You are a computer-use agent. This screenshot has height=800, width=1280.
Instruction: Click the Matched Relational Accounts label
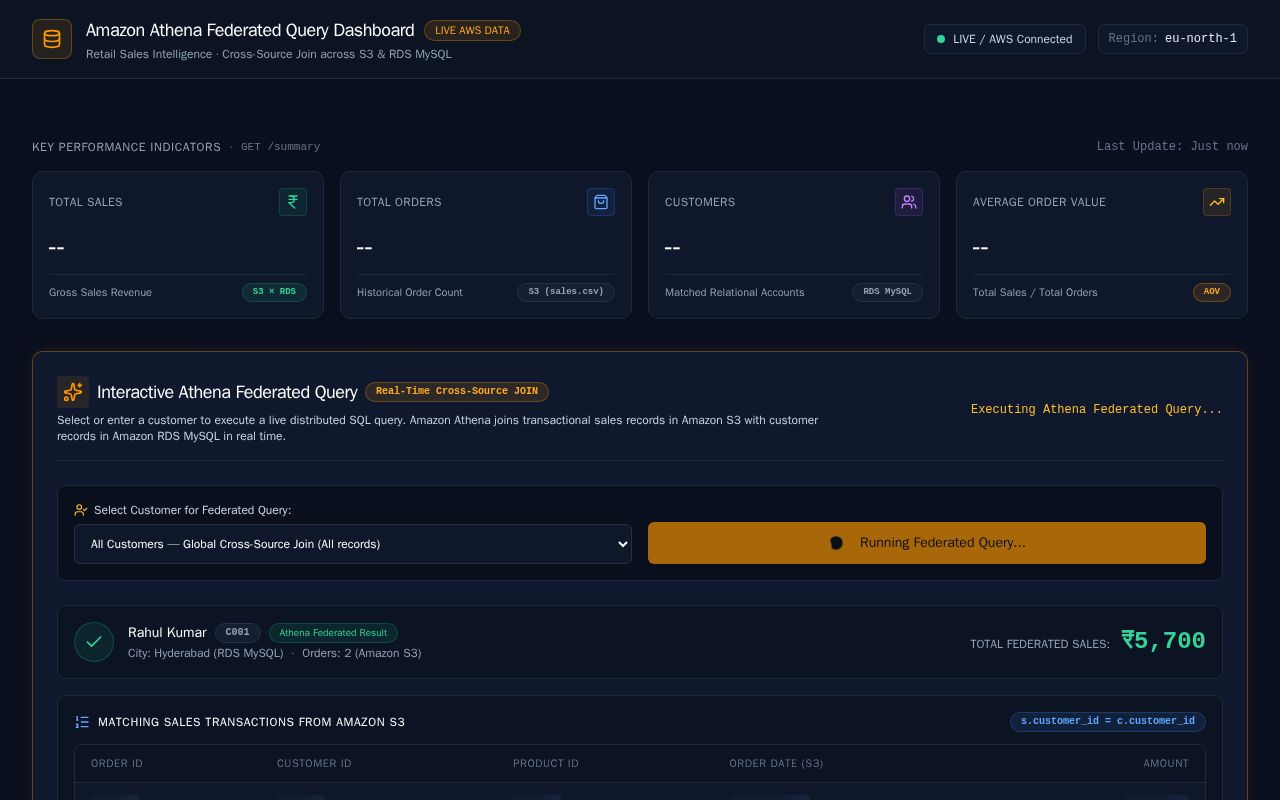coord(735,293)
